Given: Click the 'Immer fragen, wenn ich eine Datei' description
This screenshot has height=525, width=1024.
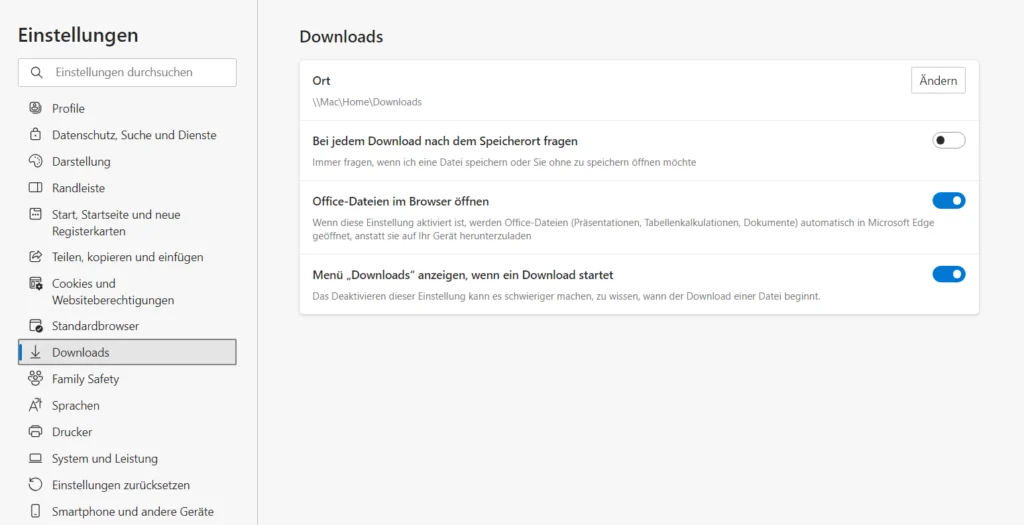Looking at the screenshot, I should point(504,162).
